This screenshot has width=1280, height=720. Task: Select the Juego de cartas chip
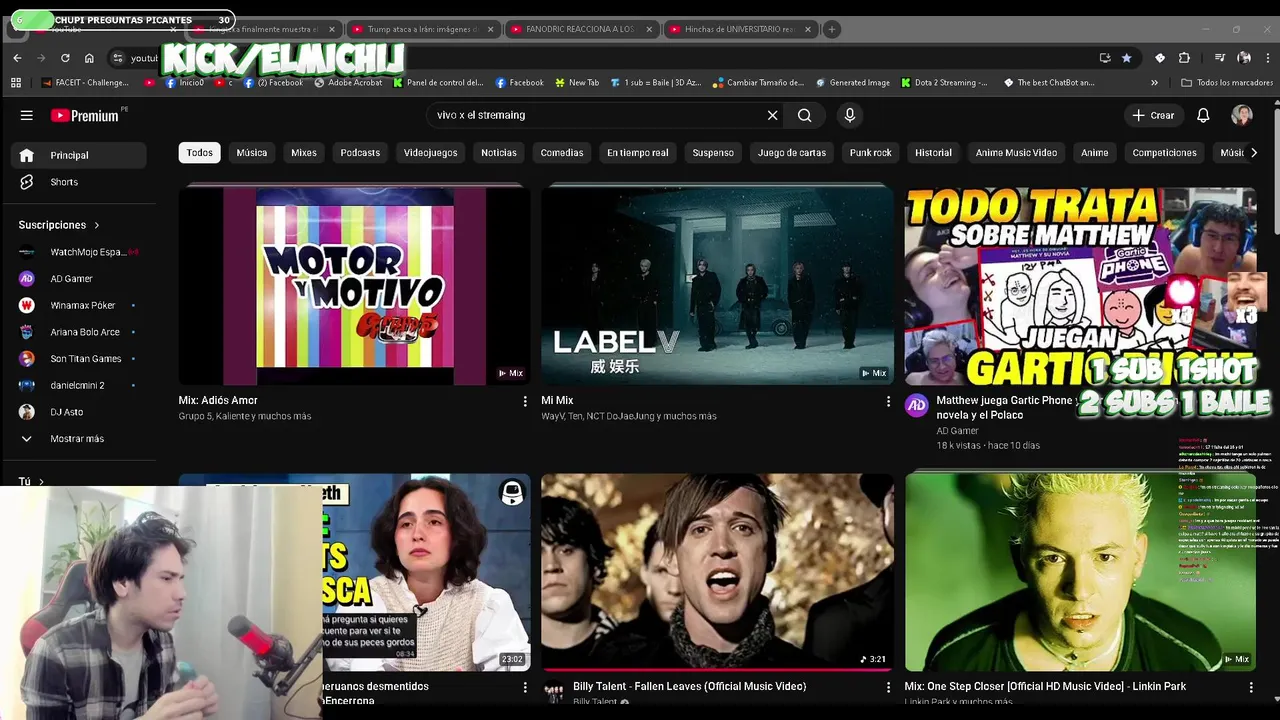coord(792,153)
